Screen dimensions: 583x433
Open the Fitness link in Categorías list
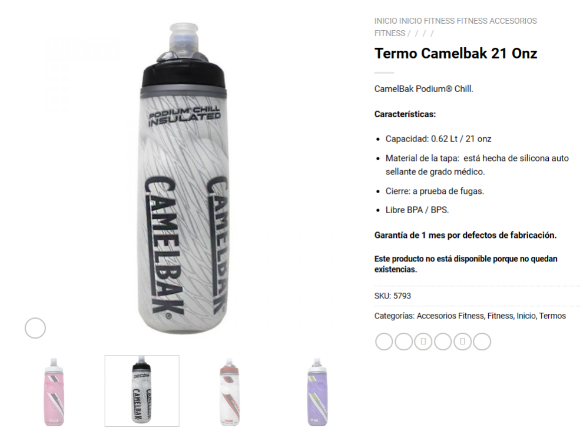pos(500,316)
